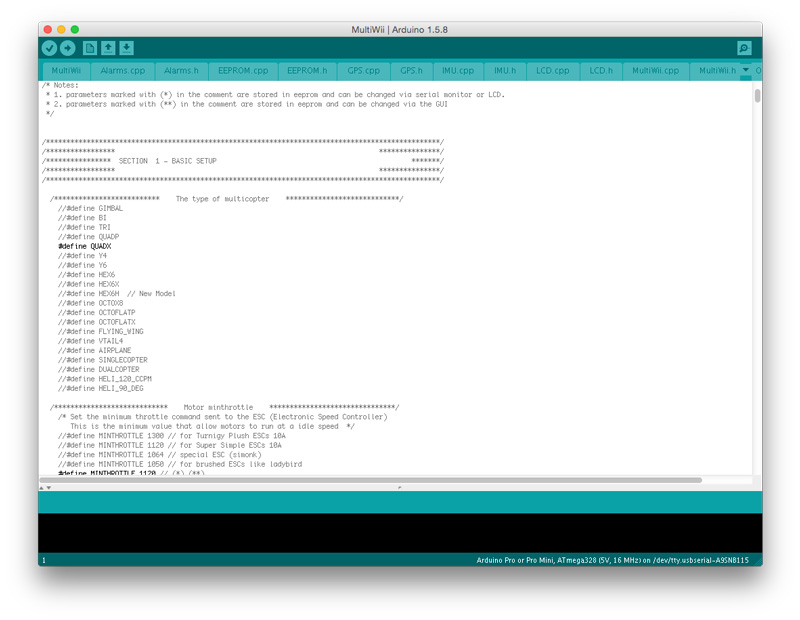The image size is (800, 620).
Task: Click the line '//#define OCTOX8'
Action: (x=90, y=303)
